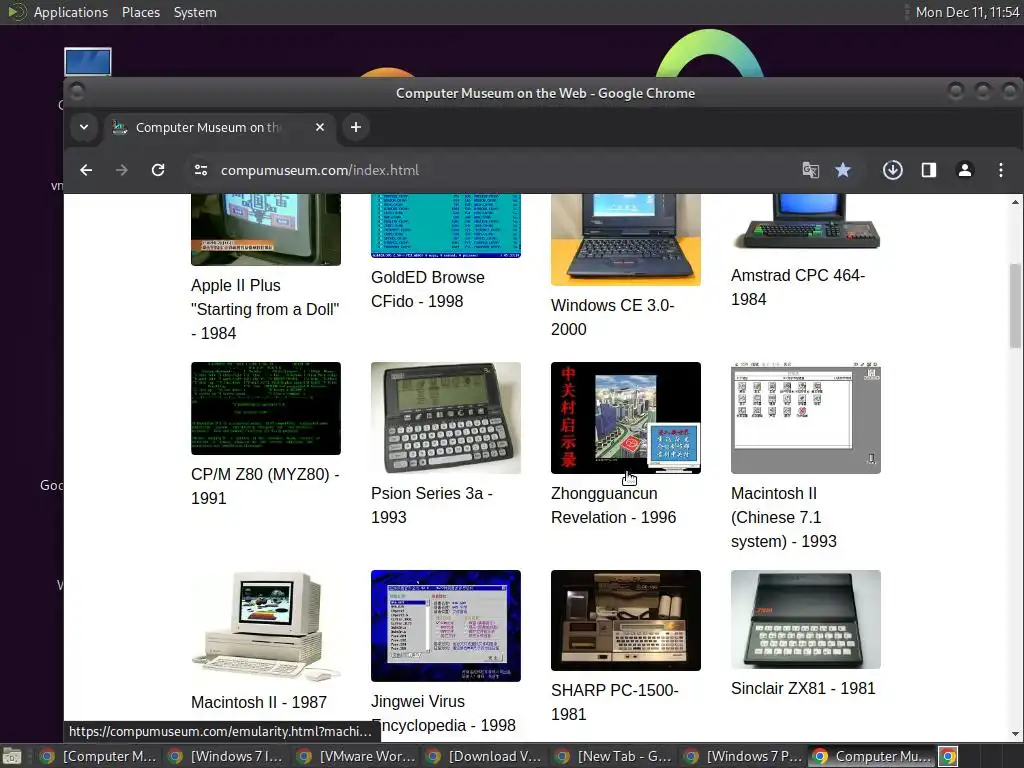Toggle the Chrome side panel icon

929,170
